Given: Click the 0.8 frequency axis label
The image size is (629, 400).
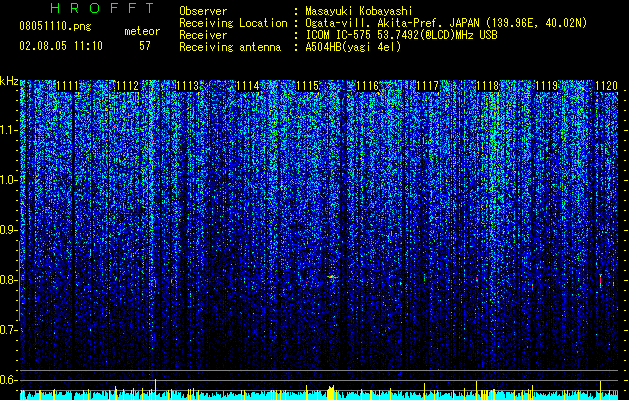Looking at the screenshot, I should [x=8, y=280].
